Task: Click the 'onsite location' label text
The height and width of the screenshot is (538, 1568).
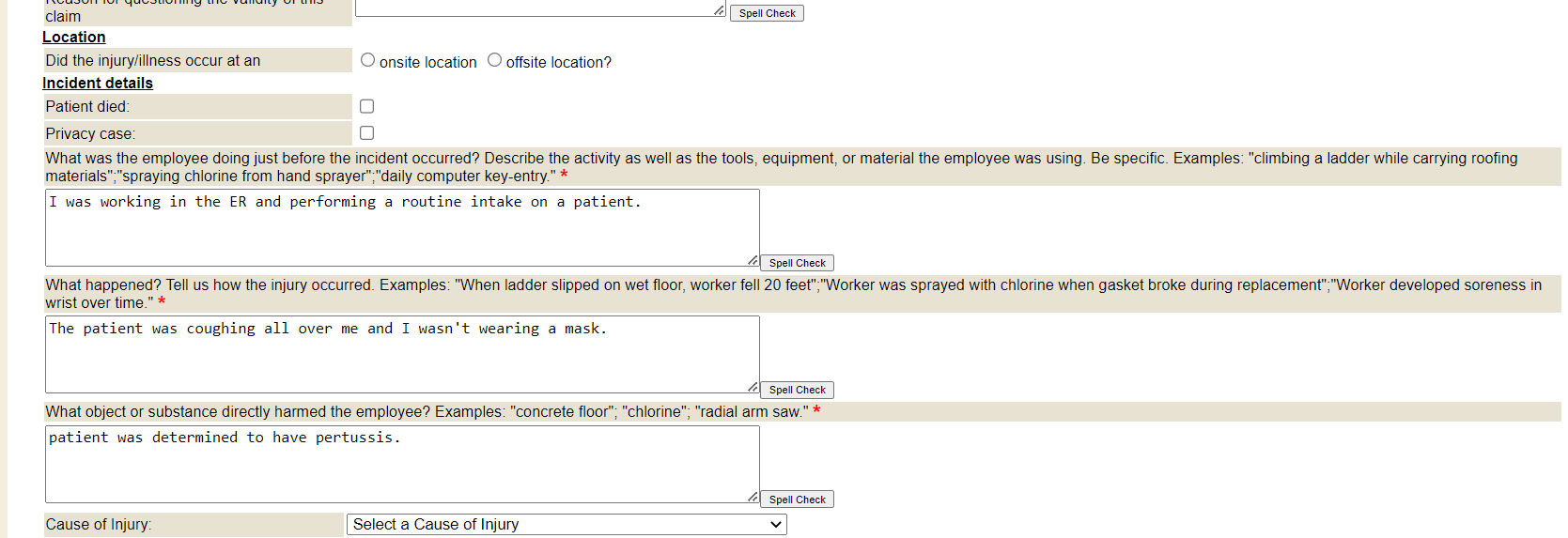Action: tap(427, 62)
